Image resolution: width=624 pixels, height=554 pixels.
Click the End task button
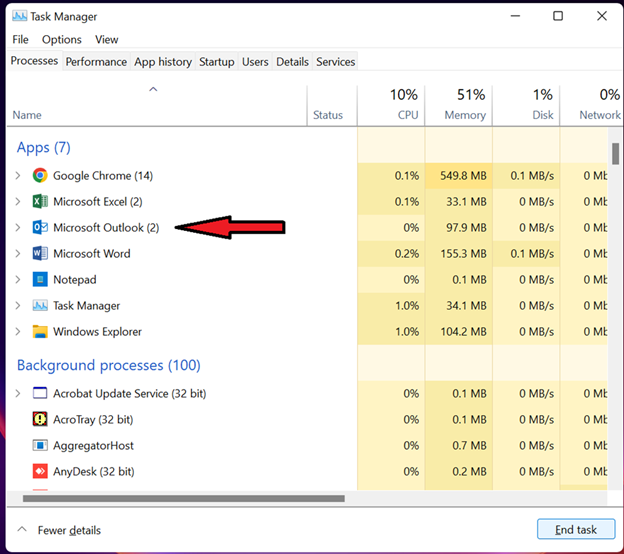tap(576, 530)
